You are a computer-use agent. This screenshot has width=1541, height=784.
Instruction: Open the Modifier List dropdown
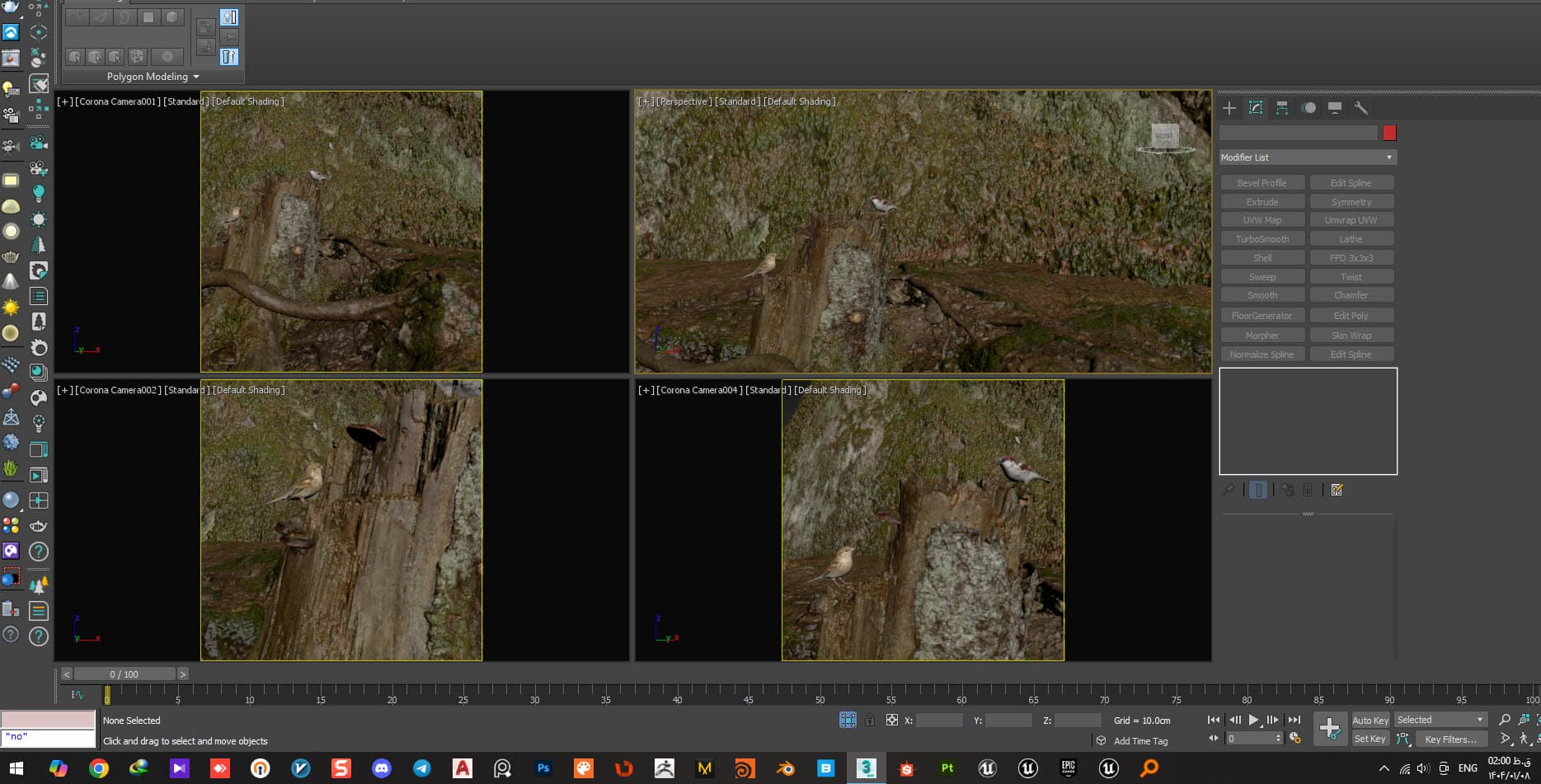point(1308,157)
